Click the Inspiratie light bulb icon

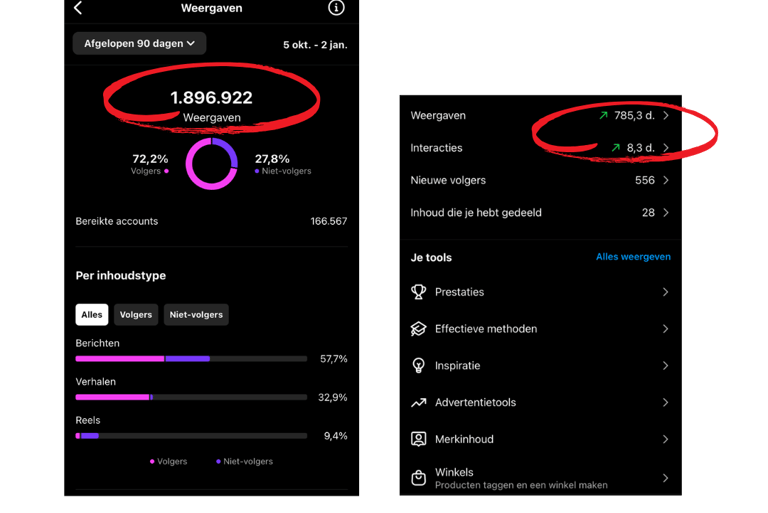[x=419, y=366]
